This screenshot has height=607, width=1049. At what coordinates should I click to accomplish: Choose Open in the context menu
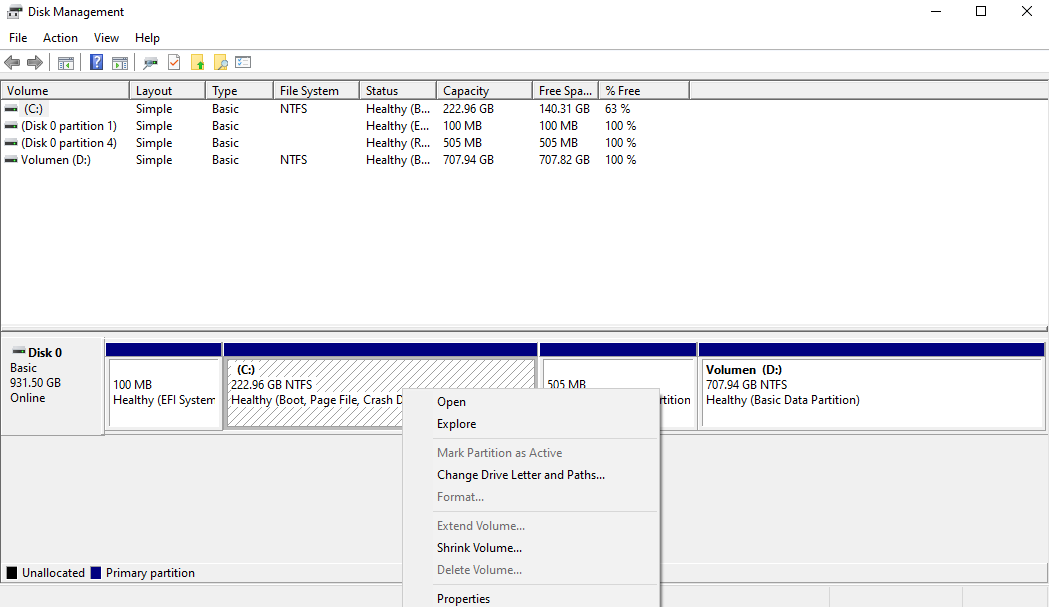(x=531, y=402)
